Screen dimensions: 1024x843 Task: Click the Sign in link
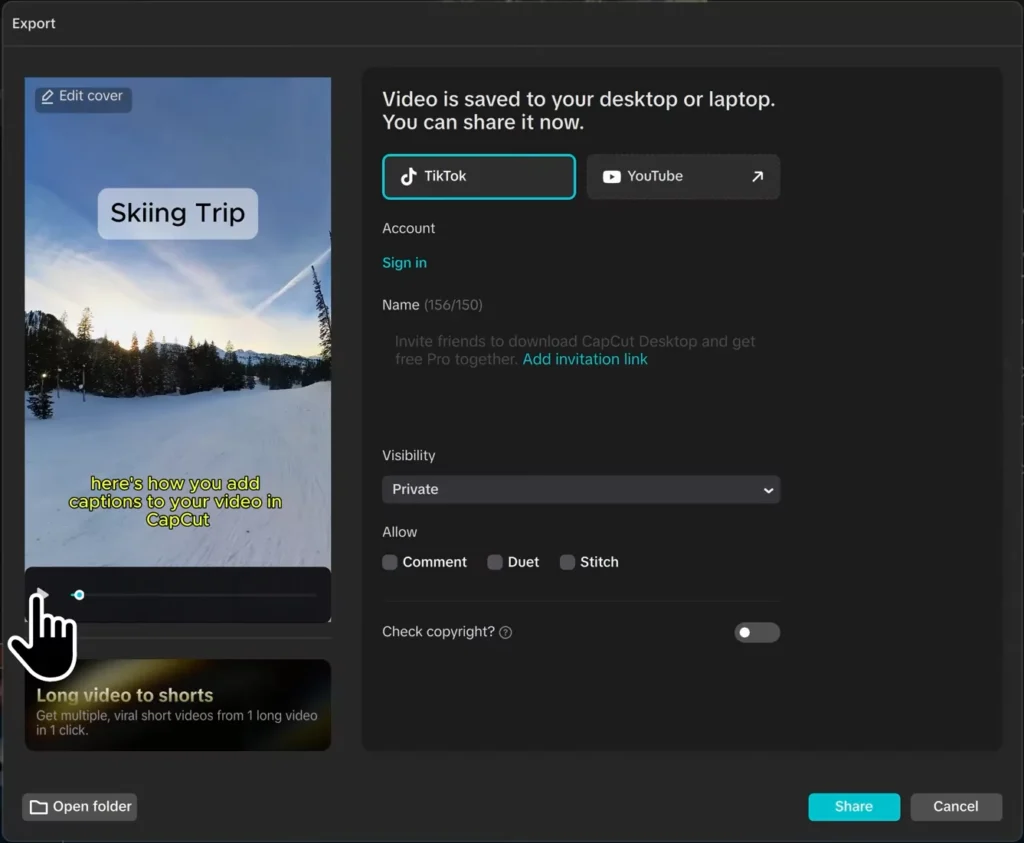404,263
